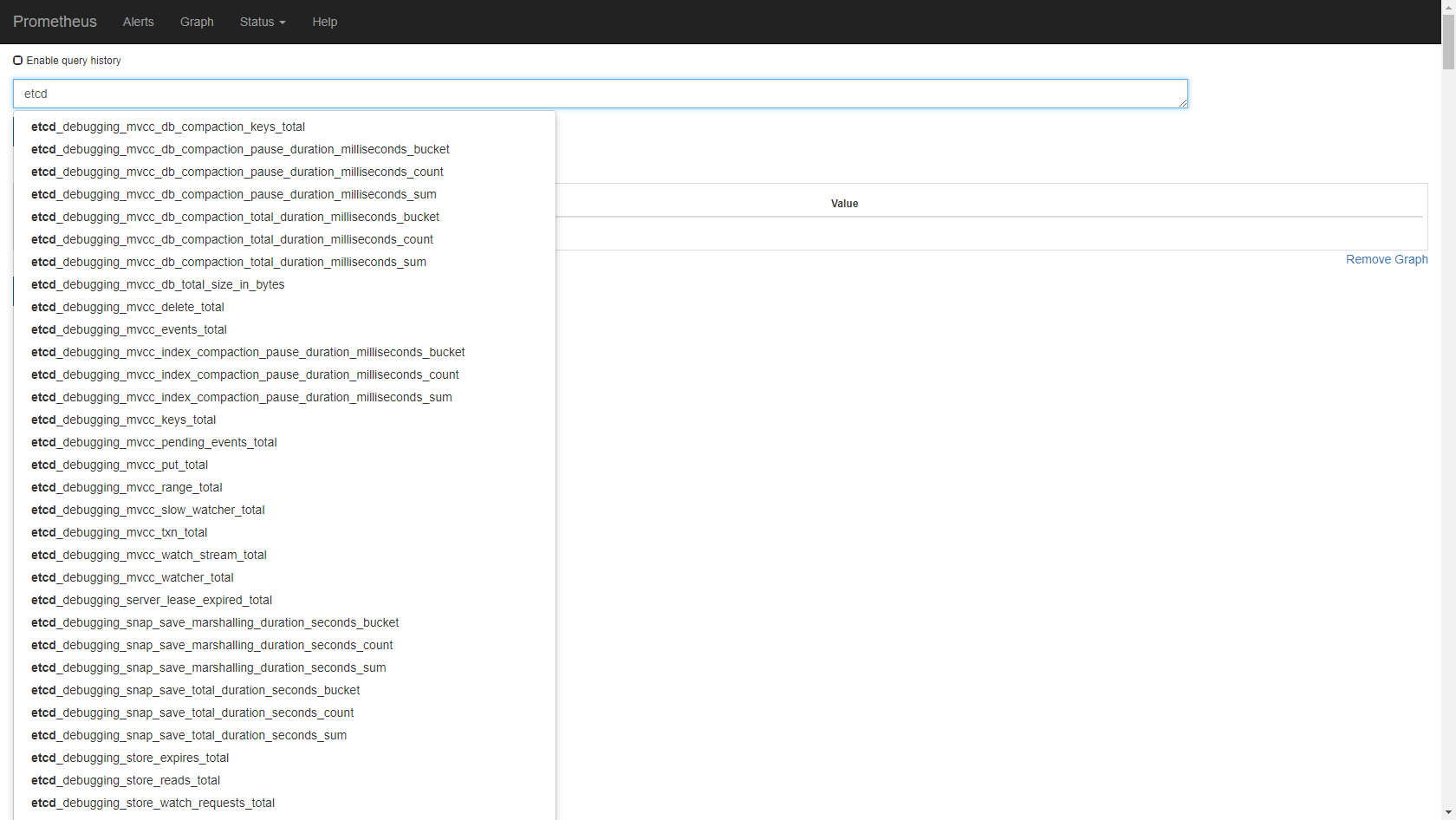Choose etcd_debugging_store_reads_total suggestion
The height and width of the screenshot is (820, 1456).
click(x=126, y=780)
